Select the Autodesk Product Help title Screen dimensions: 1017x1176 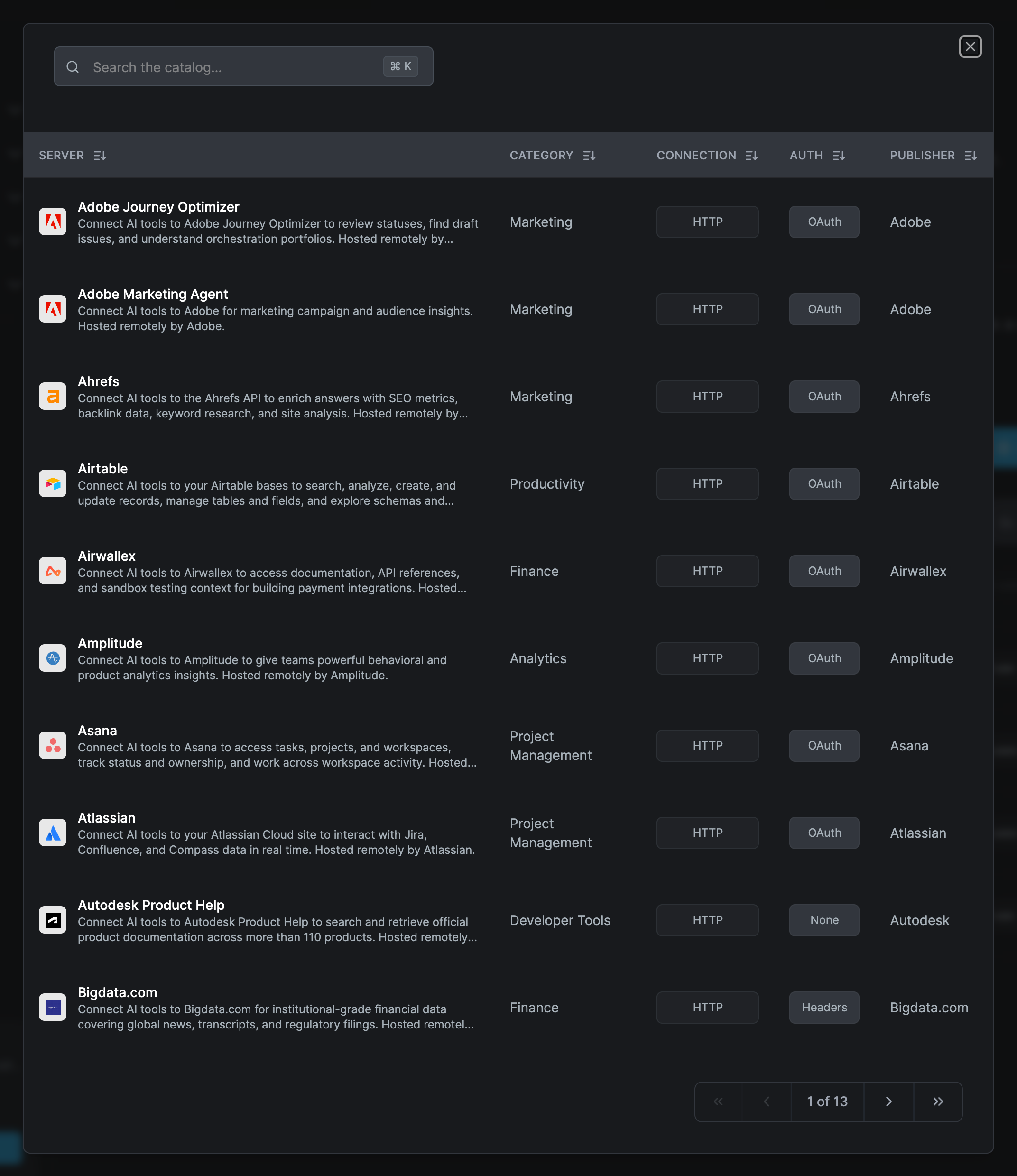pyautogui.click(x=151, y=905)
